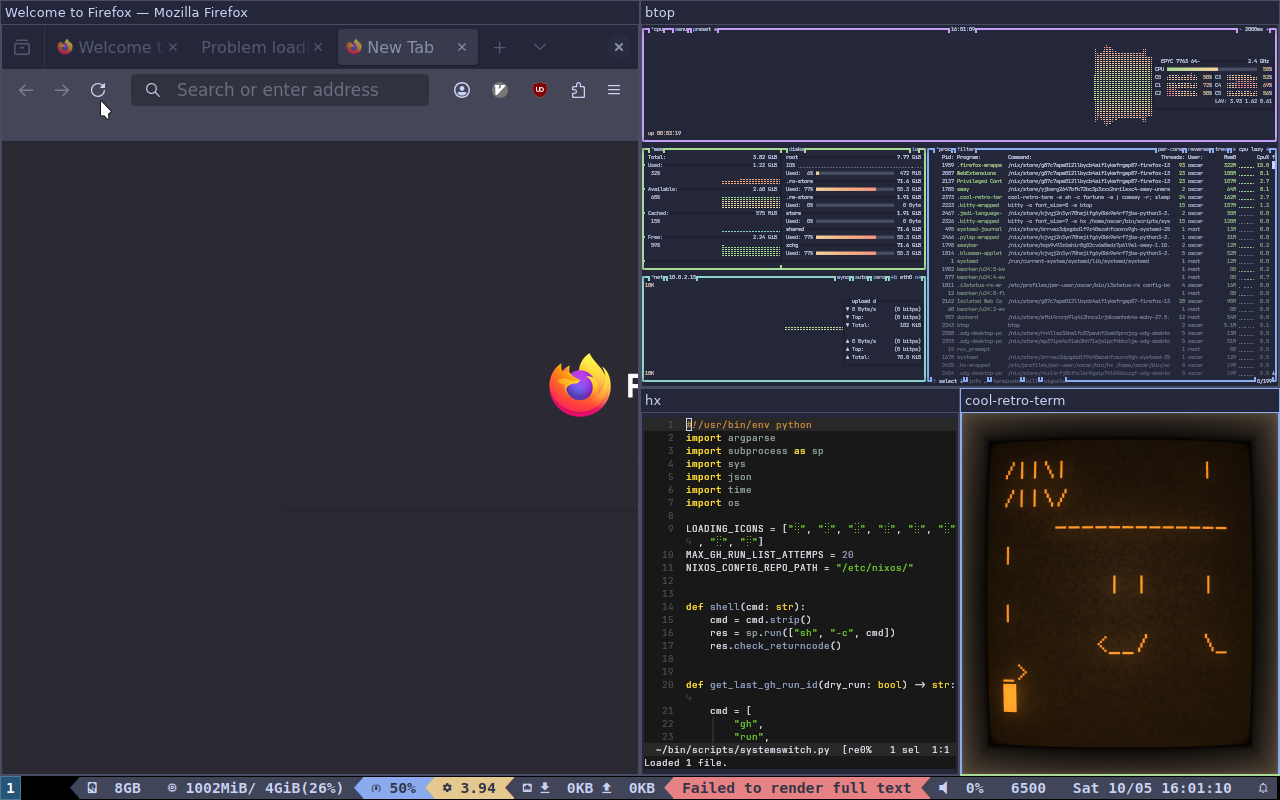The width and height of the screenshot is (1280, 800).
Task: Select the dockerd process row in btop
Action: [x=1103, y=317]
